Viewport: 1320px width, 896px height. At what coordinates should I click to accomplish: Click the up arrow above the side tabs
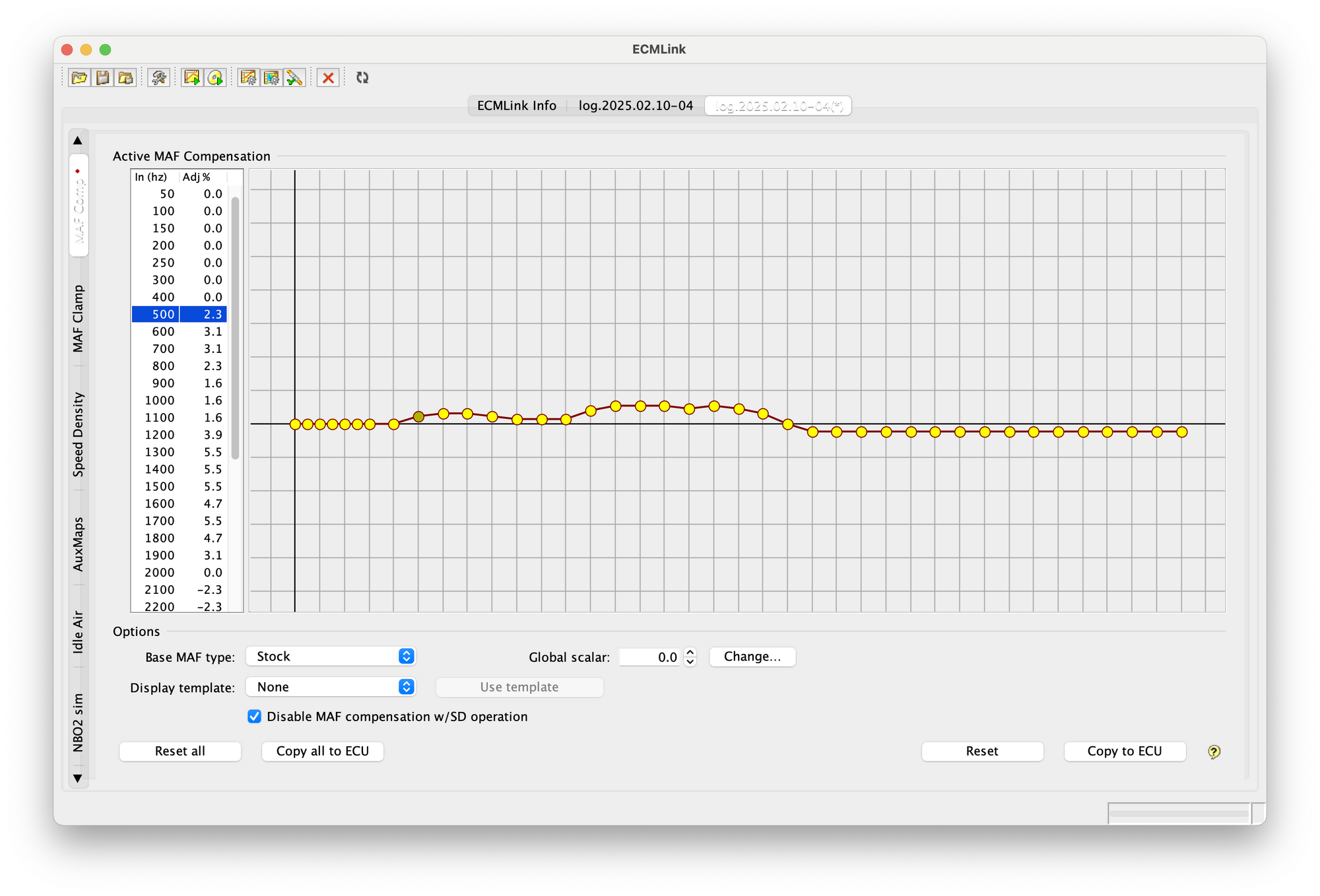click(78, 140)
